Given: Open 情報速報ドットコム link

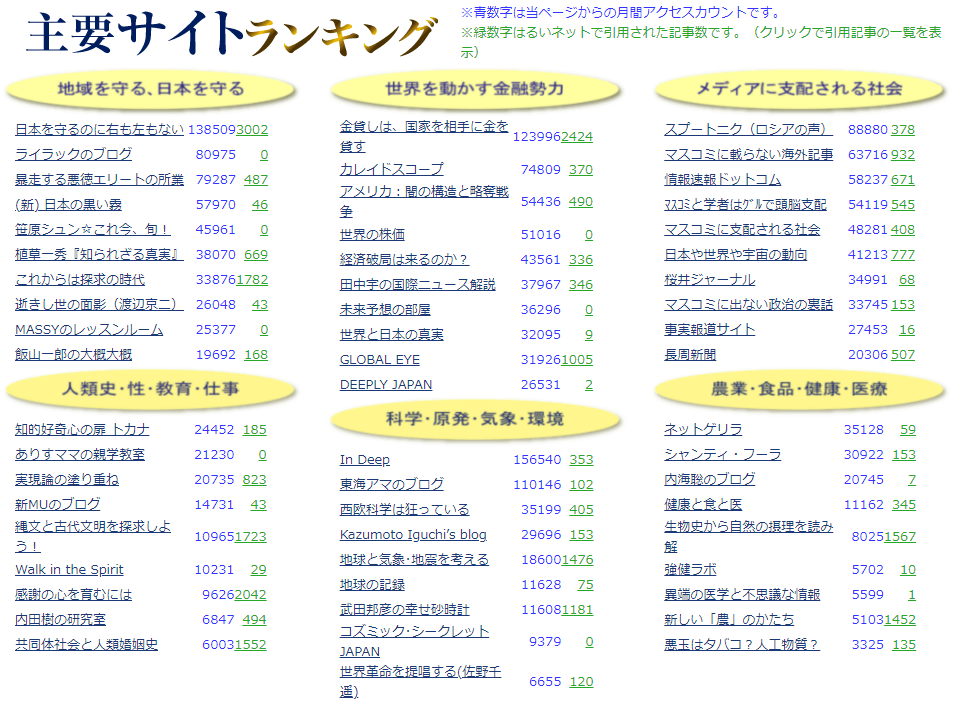Looking at the screenshot, I should click(x=723, y=179).
